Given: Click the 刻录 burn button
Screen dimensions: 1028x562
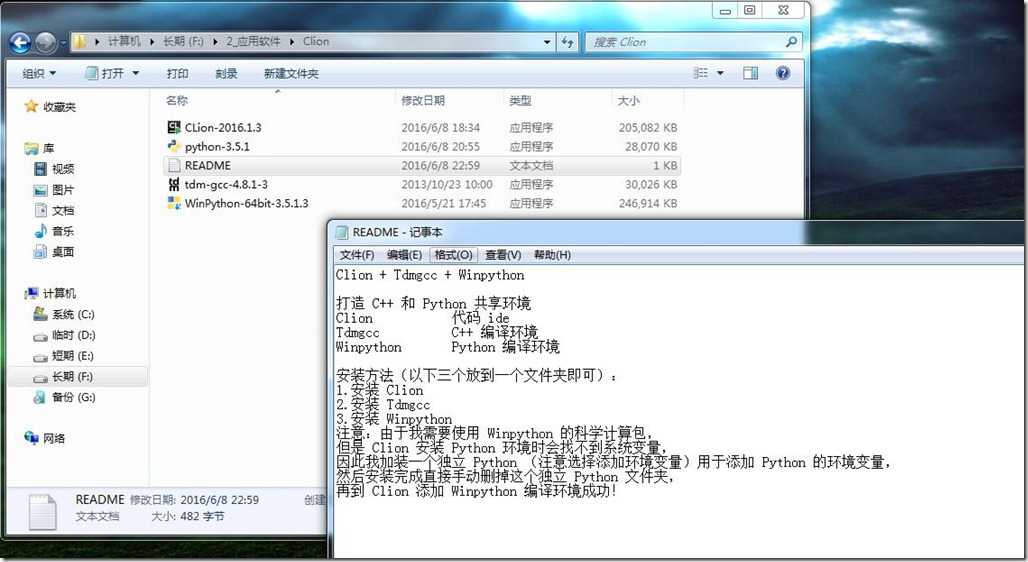Looking at the screenshot, I should click(226, 73).
